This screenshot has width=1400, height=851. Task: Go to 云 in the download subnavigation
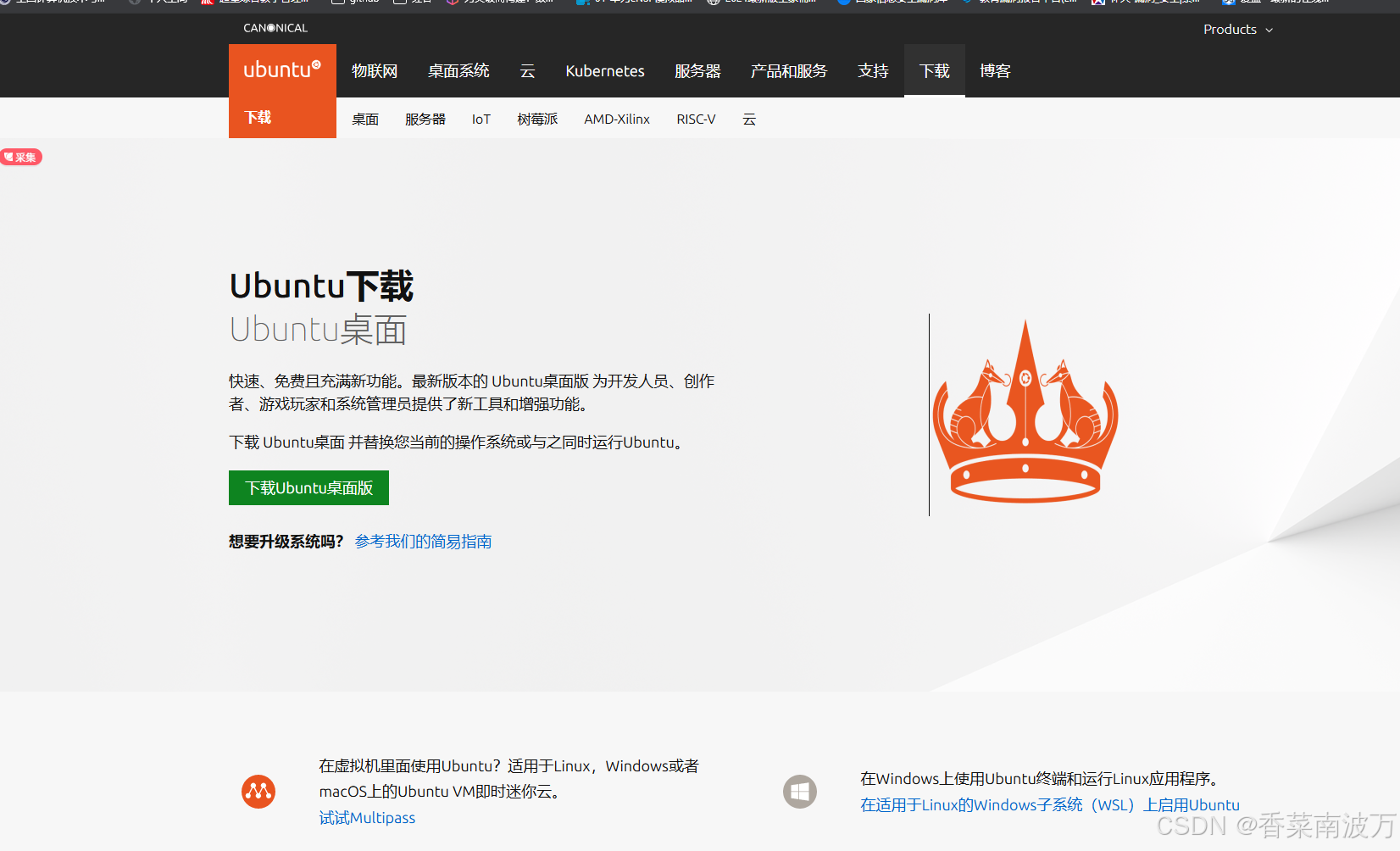[749, 120]
